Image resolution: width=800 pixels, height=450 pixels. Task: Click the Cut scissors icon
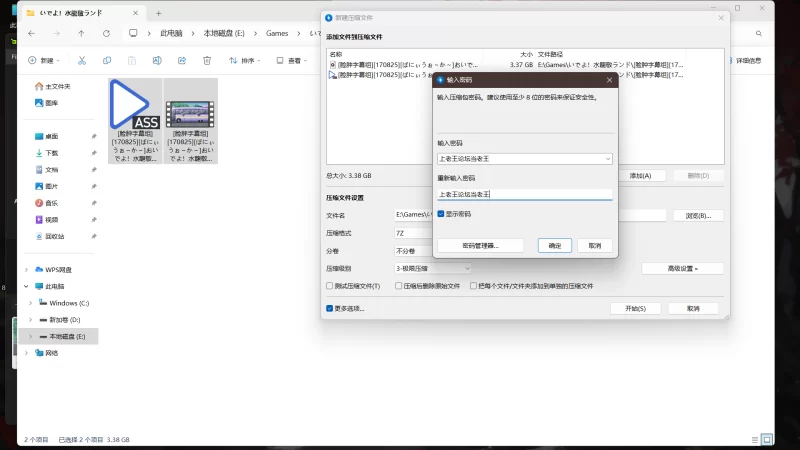pyautogui.click(x=82, y=60)
